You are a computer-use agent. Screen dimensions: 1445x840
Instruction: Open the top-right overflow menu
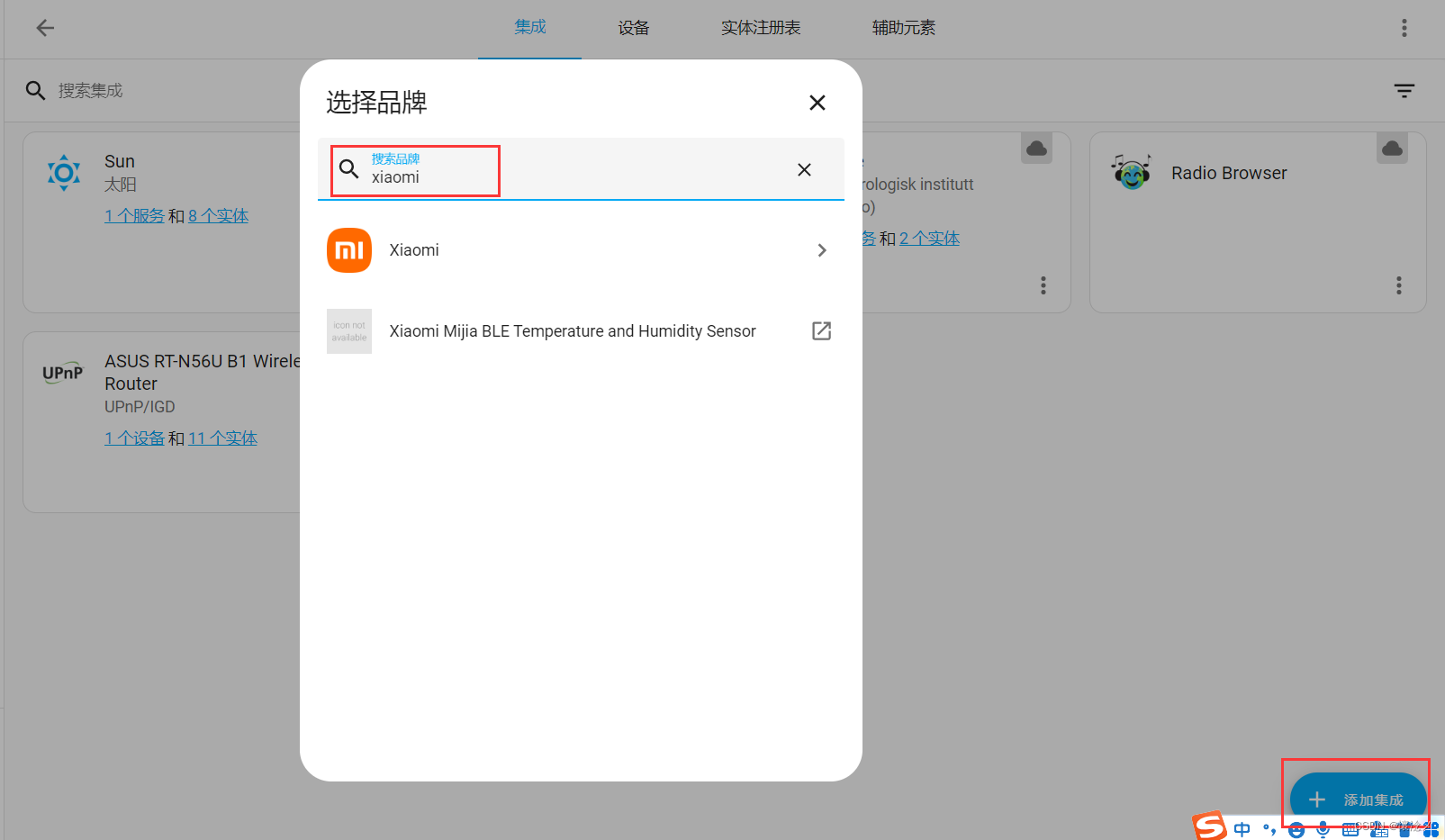click(1404, 28)
